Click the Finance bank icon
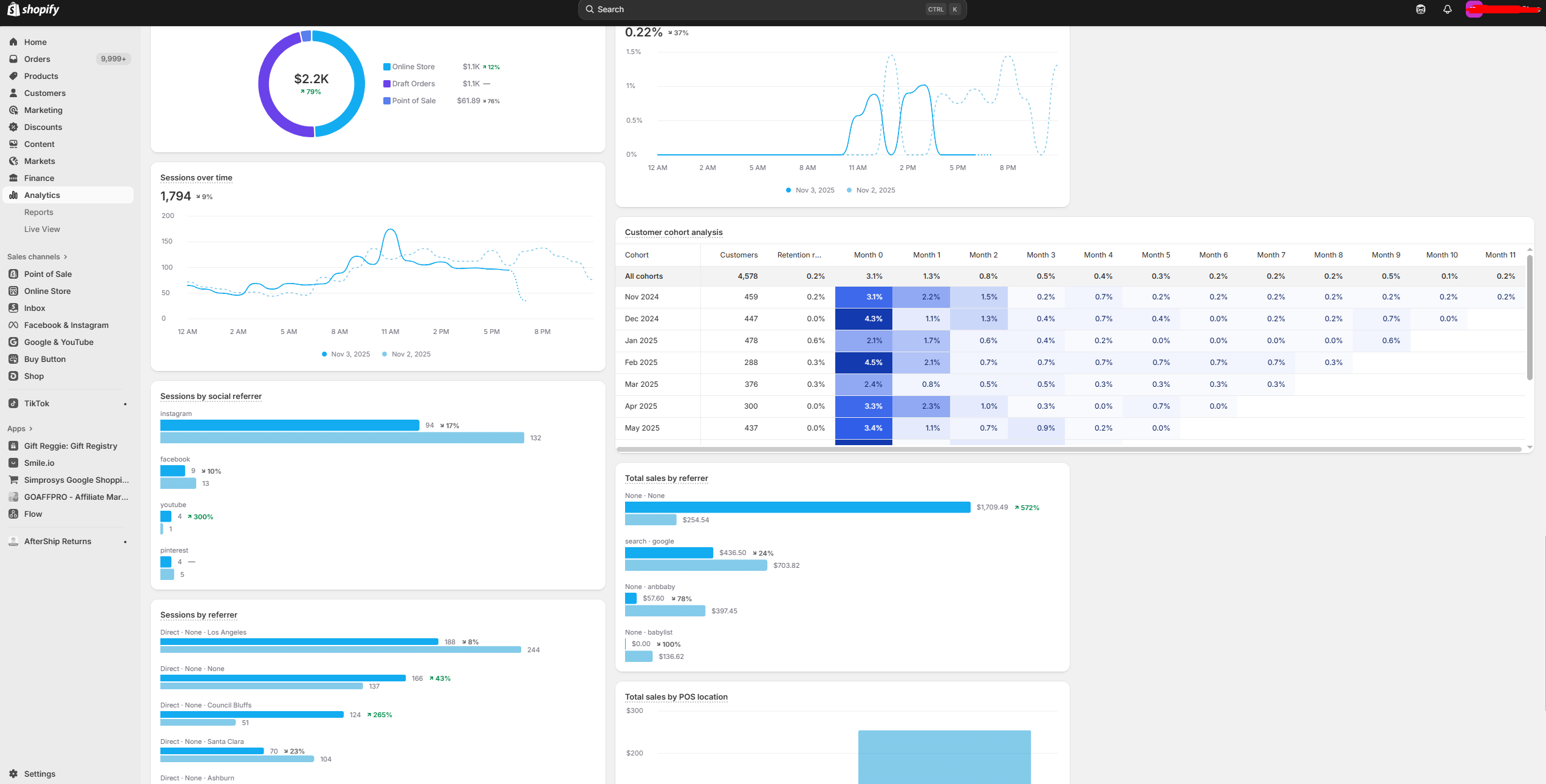 13,178
